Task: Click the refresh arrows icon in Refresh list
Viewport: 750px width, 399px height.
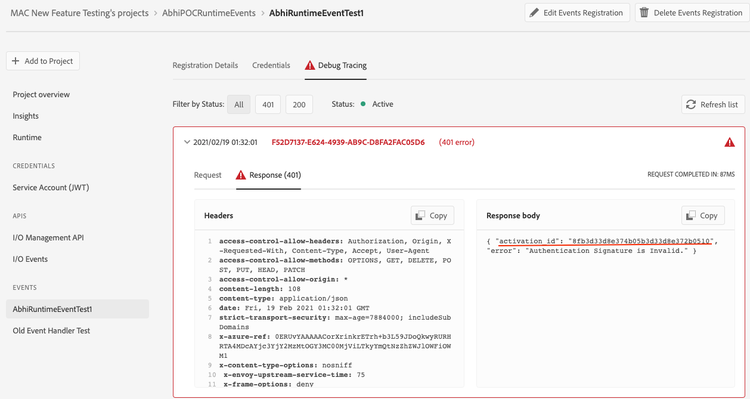Action: tap(691, 104)
